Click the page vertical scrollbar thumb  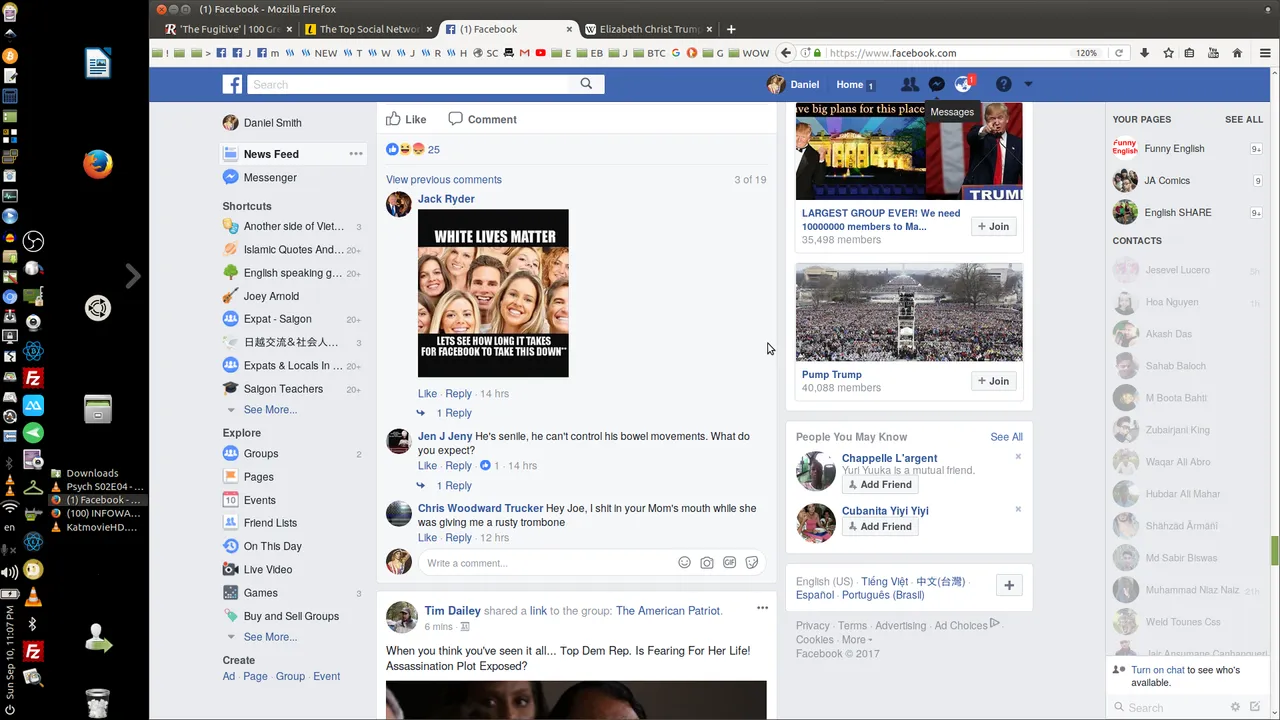[x=1274, y=550]
